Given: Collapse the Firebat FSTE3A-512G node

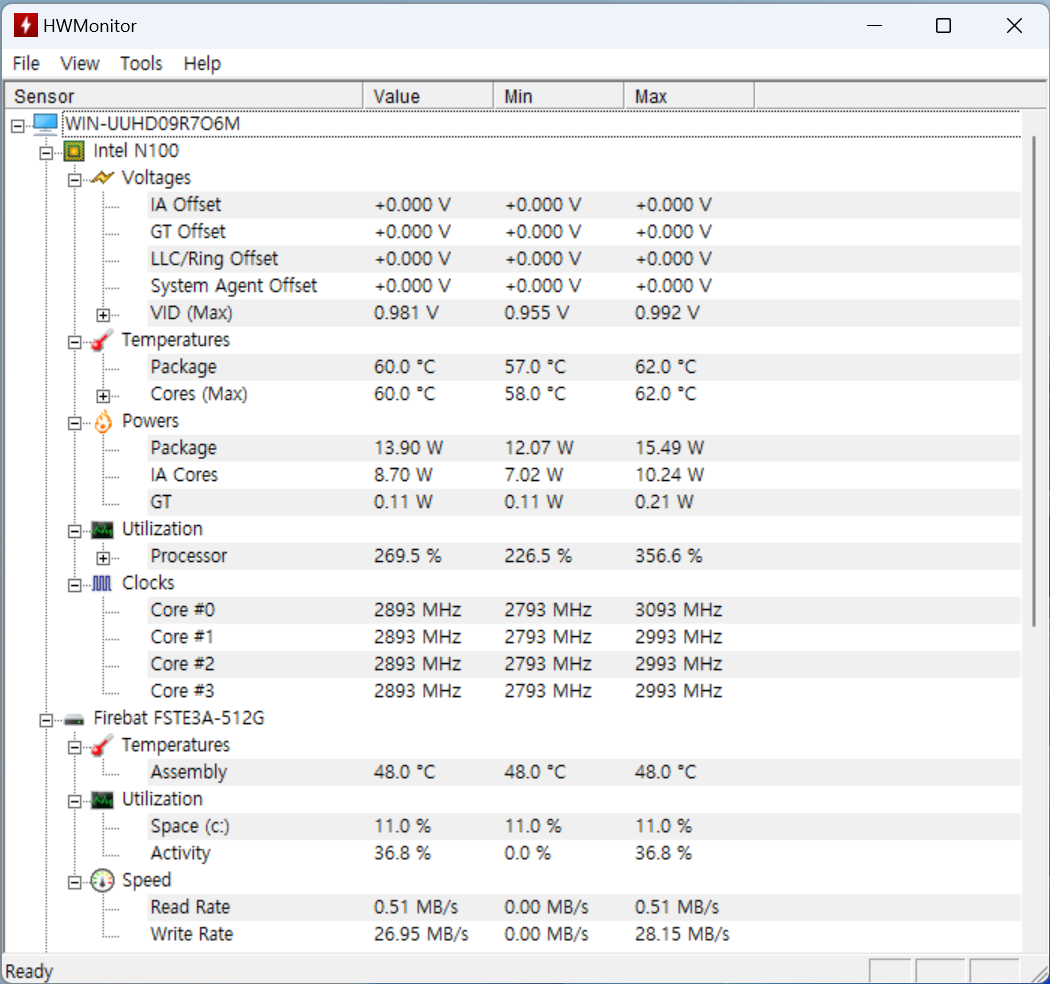Looking at the screenshot, I should pyautogui.click(x=46, y=721).
